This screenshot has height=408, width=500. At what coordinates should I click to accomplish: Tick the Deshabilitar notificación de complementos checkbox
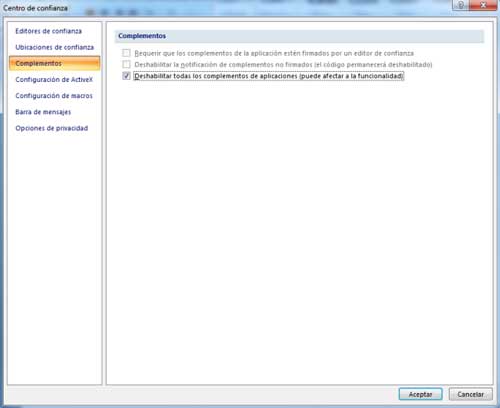pos(126,64)
